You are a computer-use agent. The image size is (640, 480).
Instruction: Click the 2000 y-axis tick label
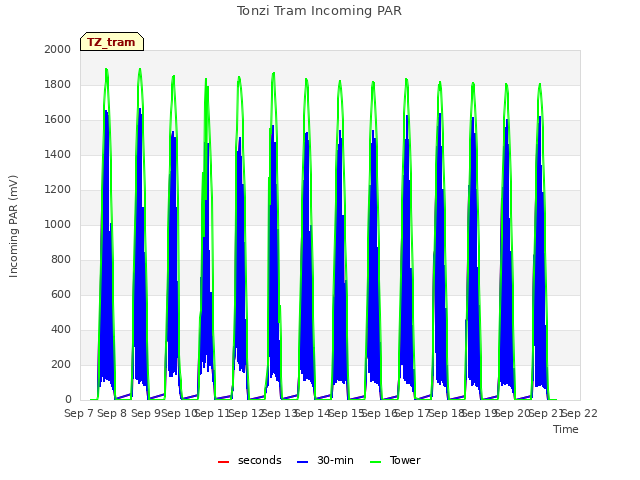point(58,49)
